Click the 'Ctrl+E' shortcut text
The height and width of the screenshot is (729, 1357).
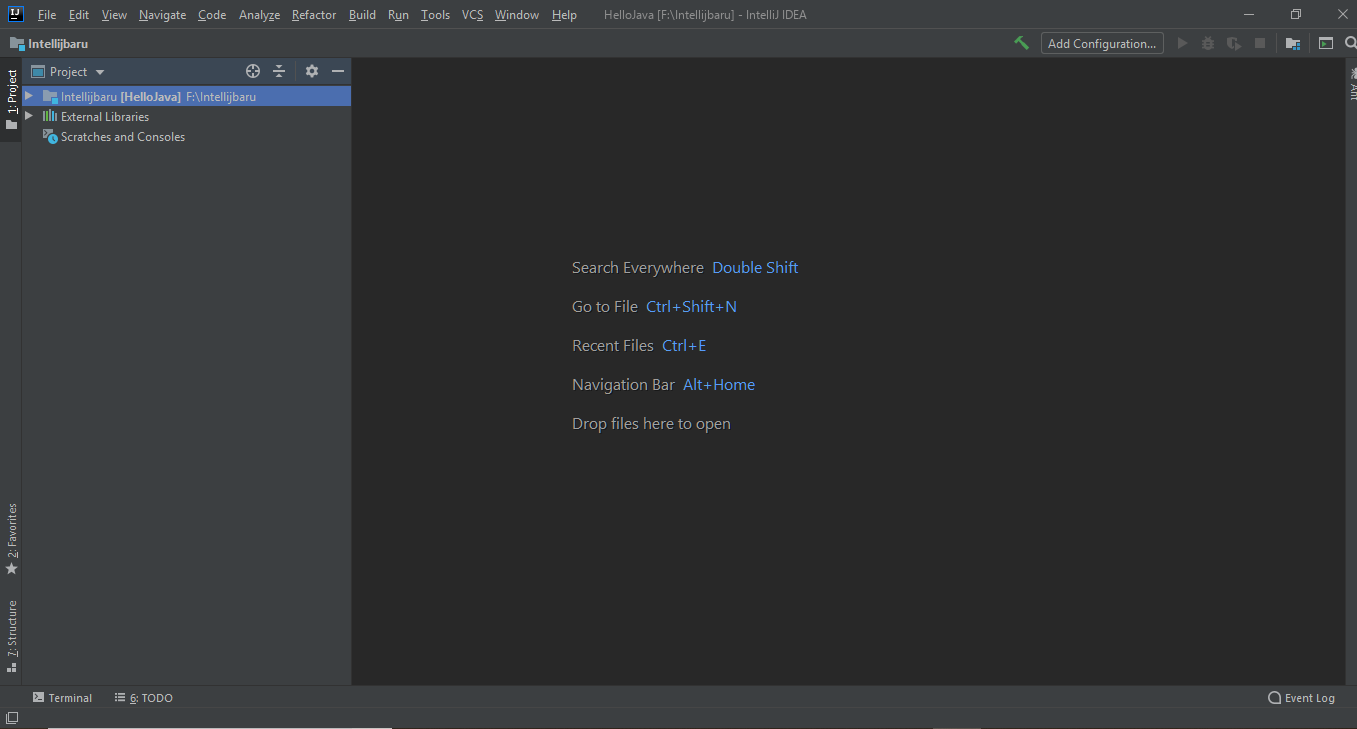(684, 346)
